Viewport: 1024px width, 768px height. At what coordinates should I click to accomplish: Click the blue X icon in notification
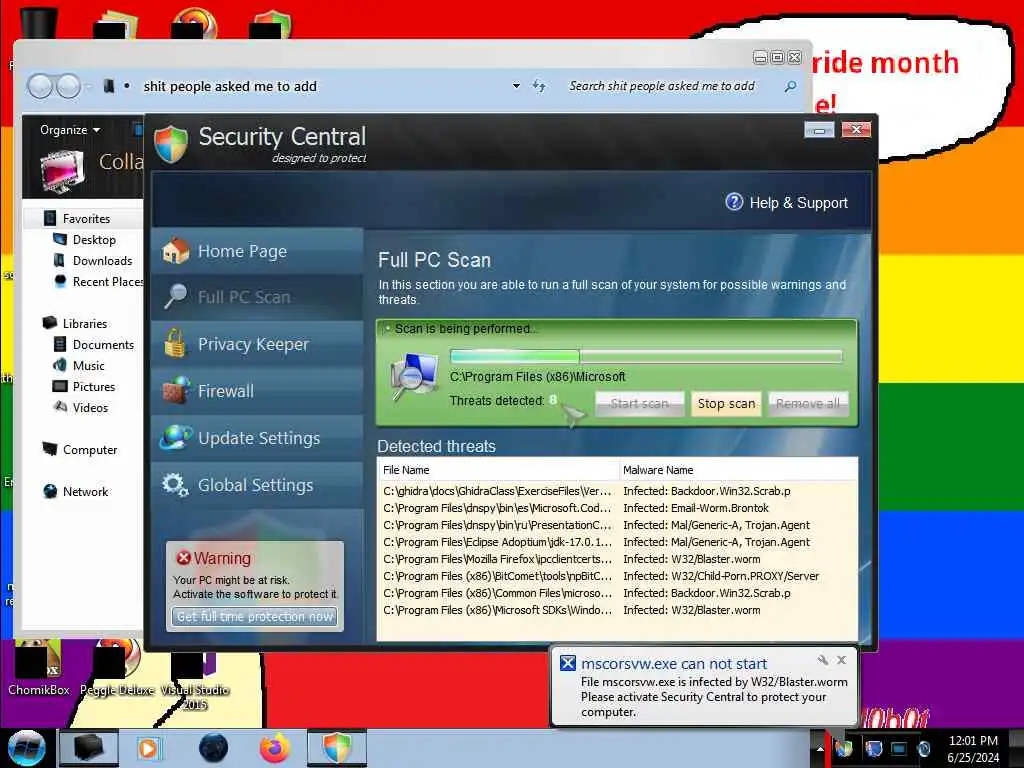pos(568,664)
